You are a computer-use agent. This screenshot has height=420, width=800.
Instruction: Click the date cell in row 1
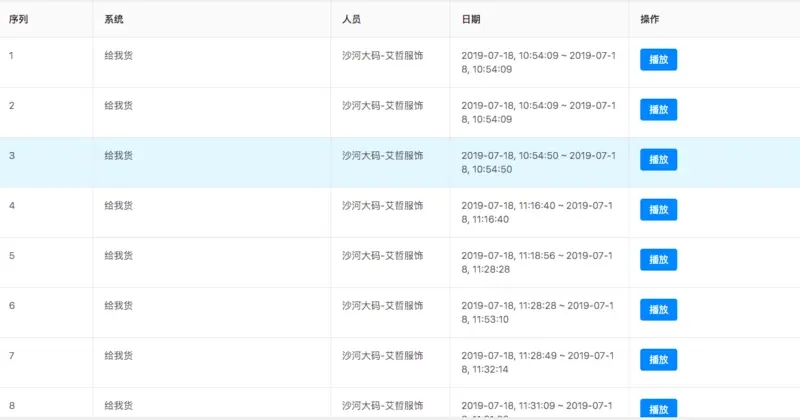(538, 62)
